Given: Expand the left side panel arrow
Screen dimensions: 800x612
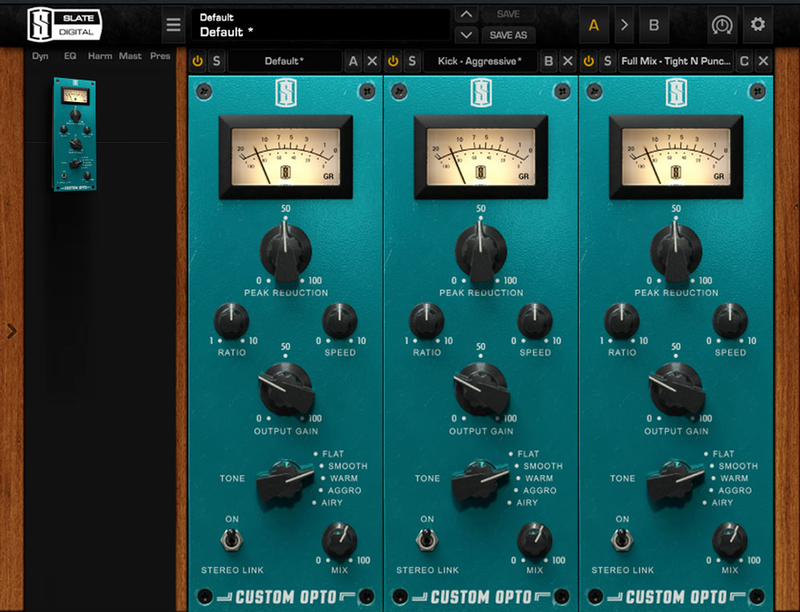Looking at the screenshot, I should coord(12,332).
